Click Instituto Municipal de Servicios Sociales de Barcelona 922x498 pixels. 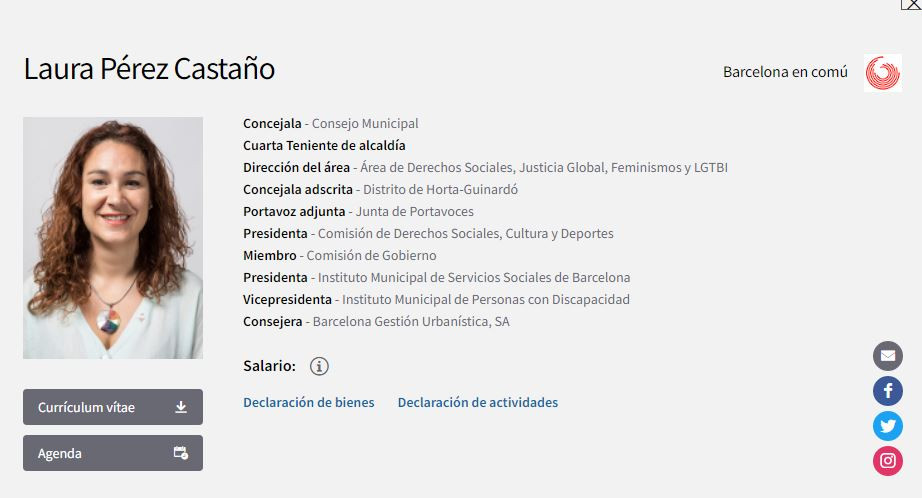pos(470,277)
